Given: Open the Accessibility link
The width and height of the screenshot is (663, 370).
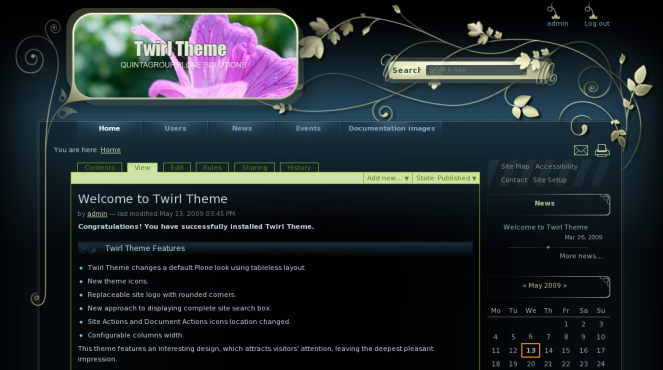Looking at the screenshot, I should (x=556, y=167).
